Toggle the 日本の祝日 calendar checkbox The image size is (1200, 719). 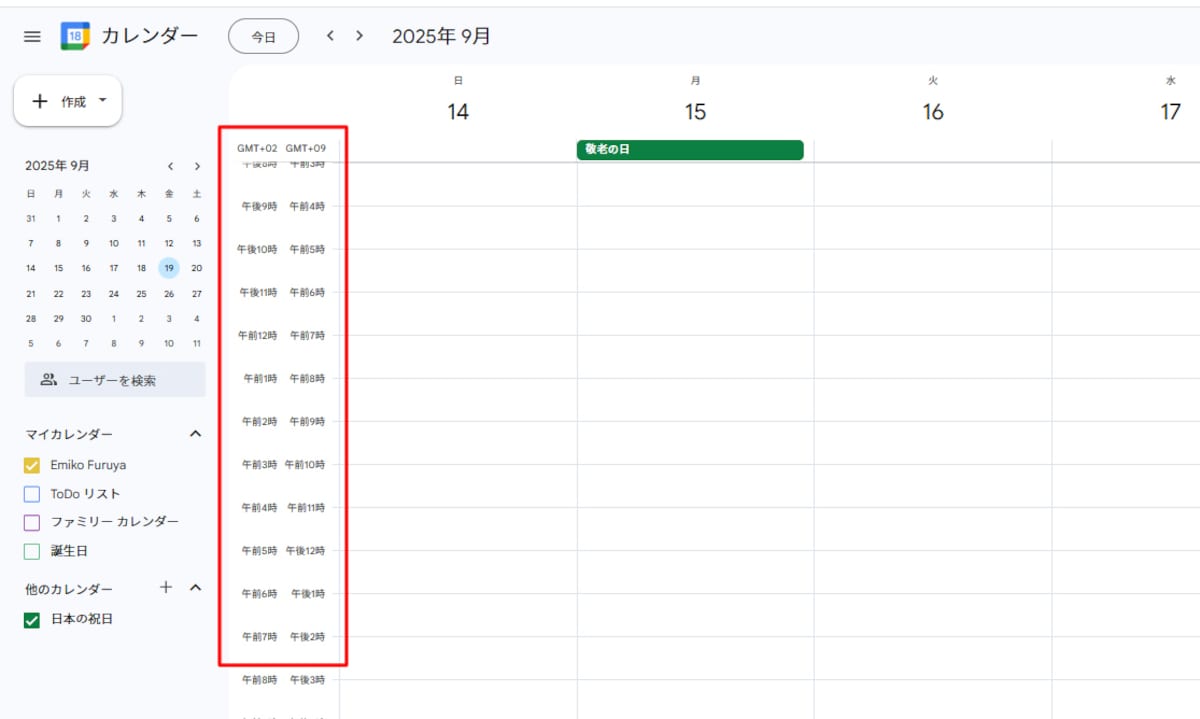[31, 620]
